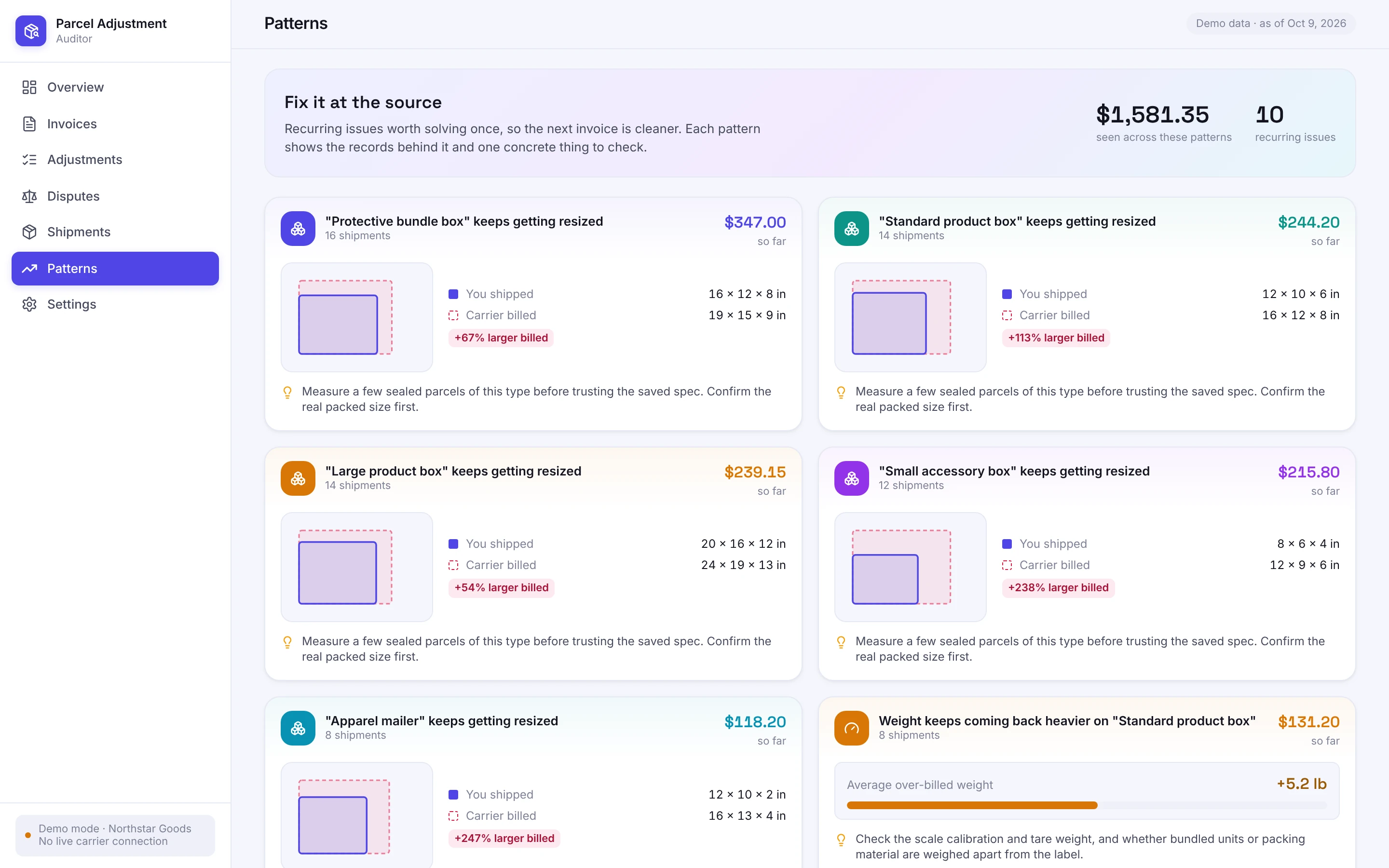Click the +113% larger billed badge
This screenshot has width=1389, height=868.
pos(1056,338)
